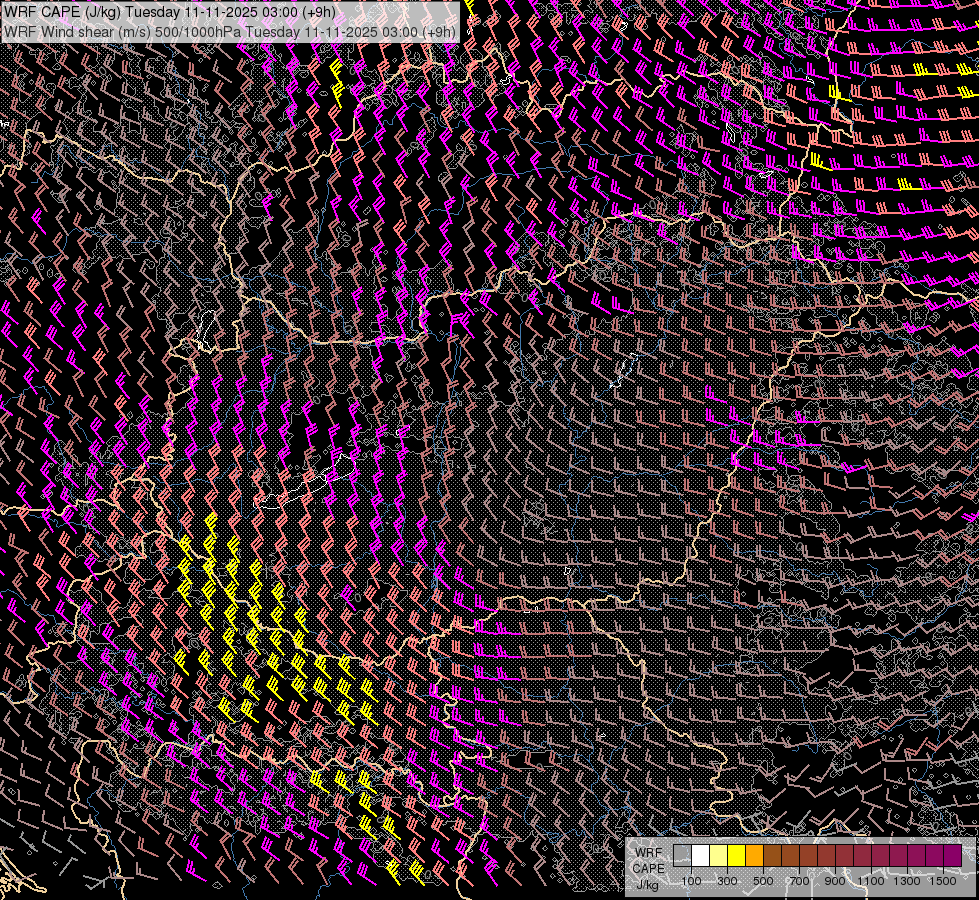Select the pale yellow CAPE legend swatch

pyautogui.click(x=718, y=856)
